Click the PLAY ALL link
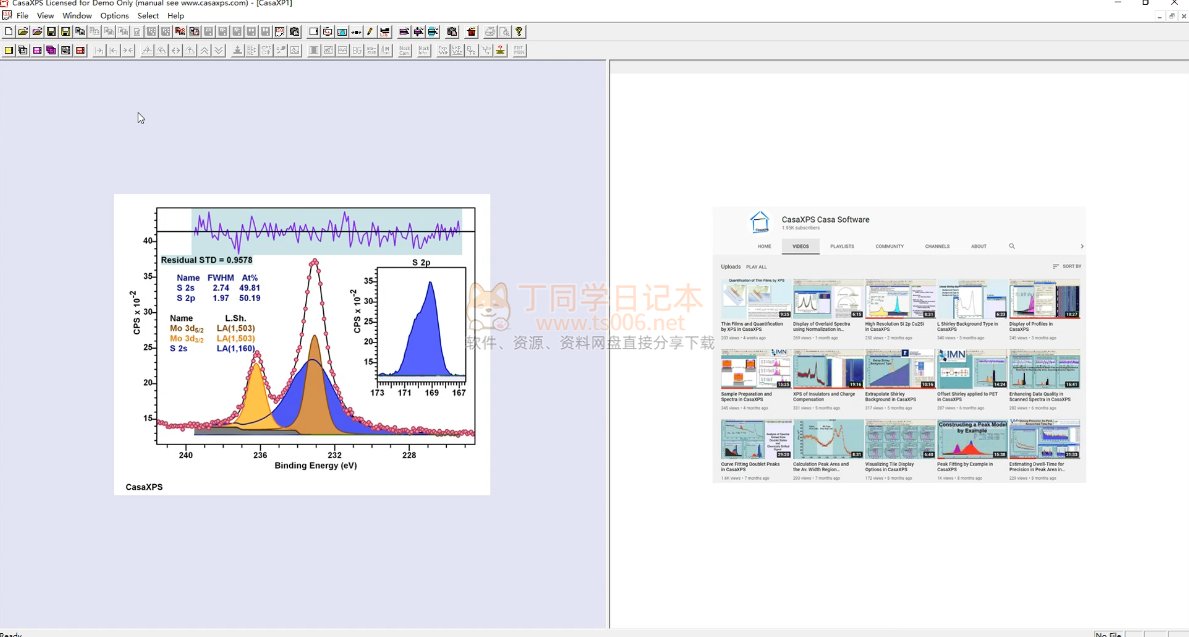Screen dimensions: 1189x637 (x=756, y=267)
